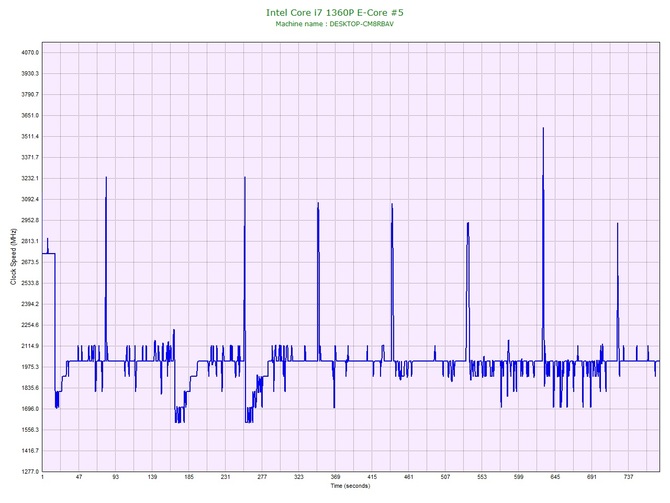This screenshot has height=503, width=670.
Task: Click the x-axis tick label 691
Action: [592, 477]
